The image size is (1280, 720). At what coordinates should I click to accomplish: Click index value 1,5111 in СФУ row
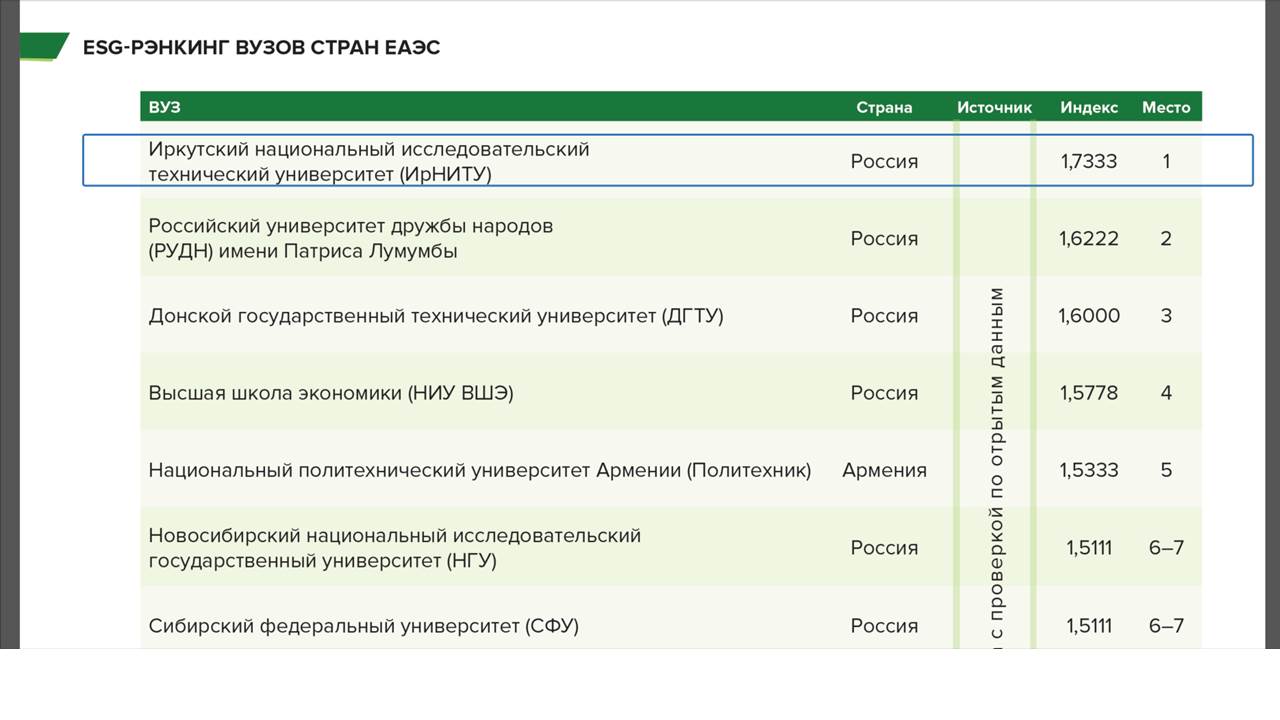1089,626
